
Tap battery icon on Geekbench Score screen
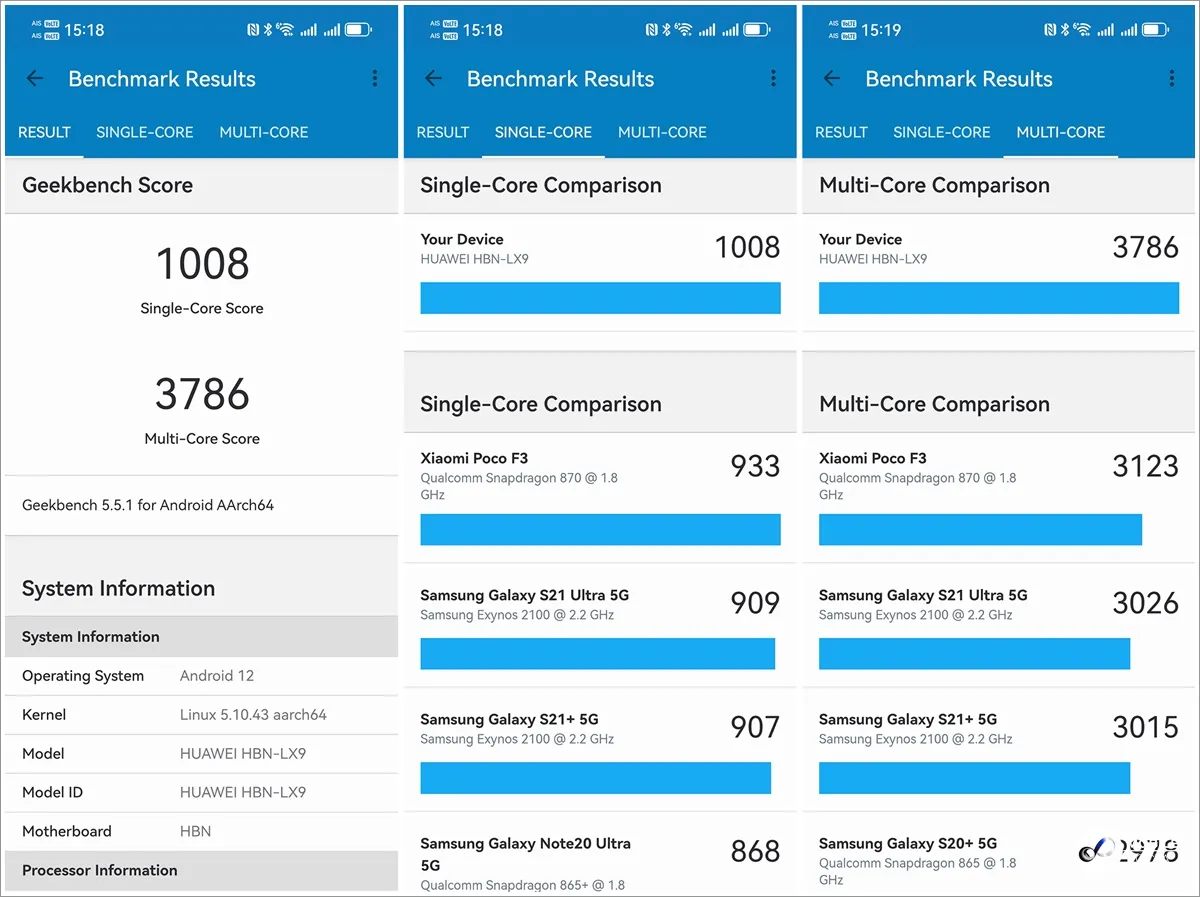tap(358, 30)
